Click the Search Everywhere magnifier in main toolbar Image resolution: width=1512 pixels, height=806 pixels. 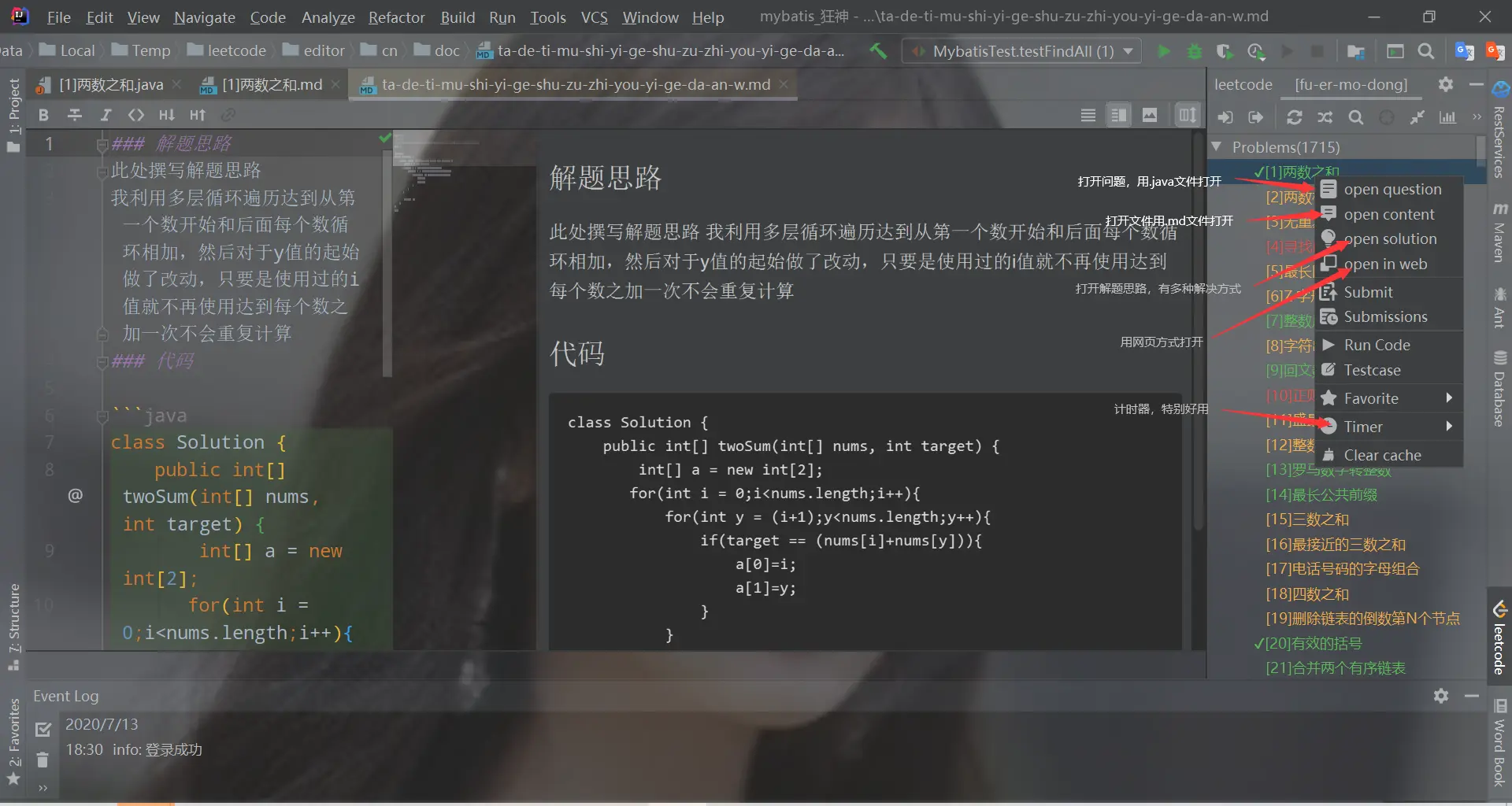click(1425, 51)
